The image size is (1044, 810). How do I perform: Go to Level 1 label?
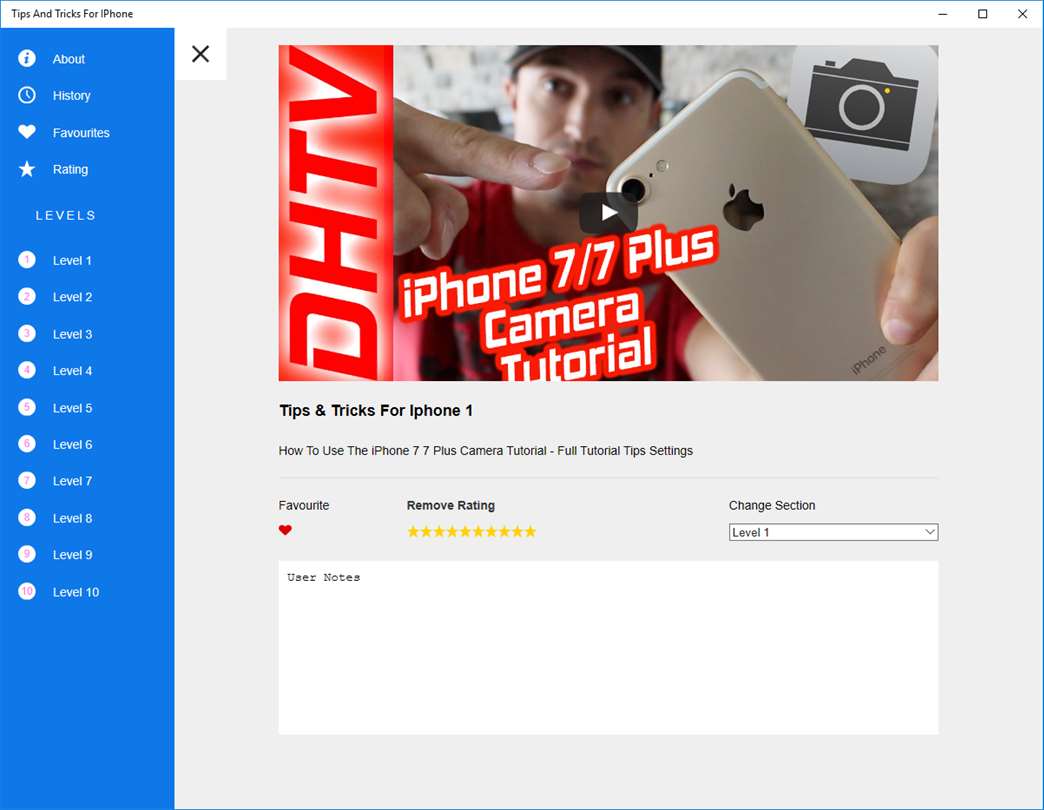pyautogui.click(x=72, y=261)
